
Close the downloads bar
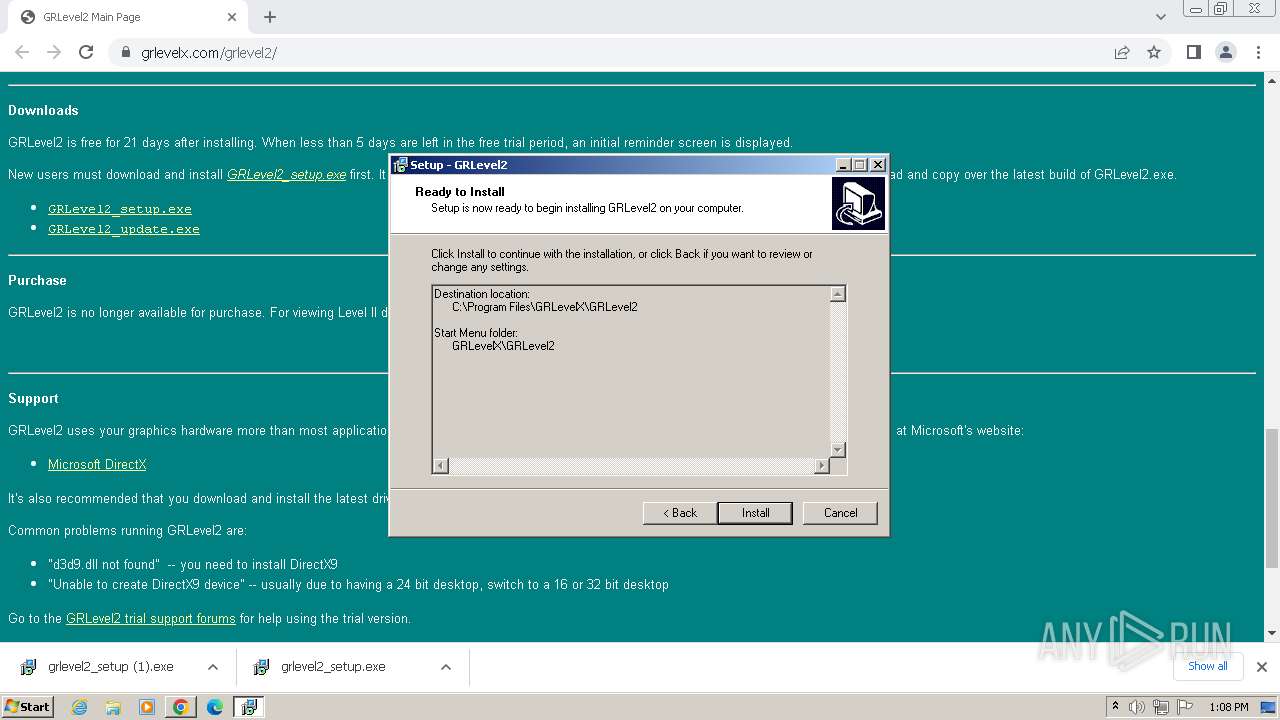[1262, 667]
